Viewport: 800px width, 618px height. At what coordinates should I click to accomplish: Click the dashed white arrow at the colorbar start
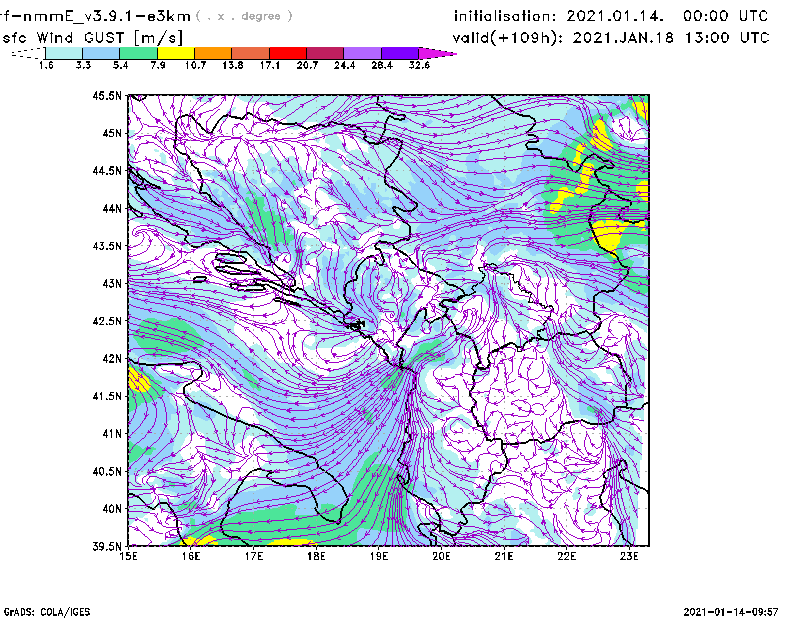[x=28, y=53]
